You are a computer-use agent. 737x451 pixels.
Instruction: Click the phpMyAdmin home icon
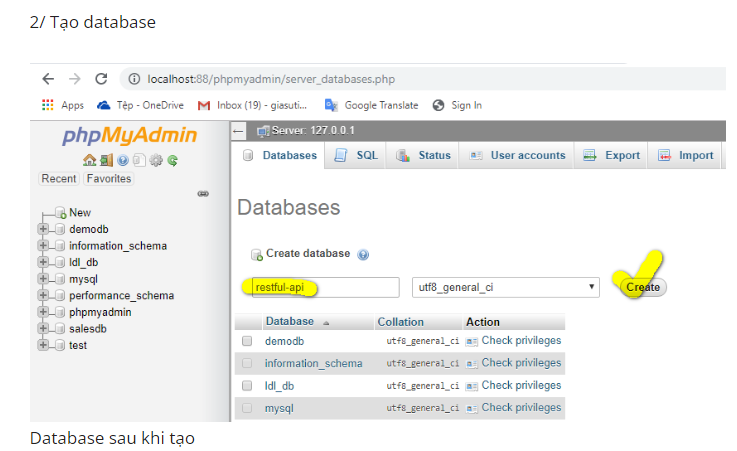(x=89, y=161)
